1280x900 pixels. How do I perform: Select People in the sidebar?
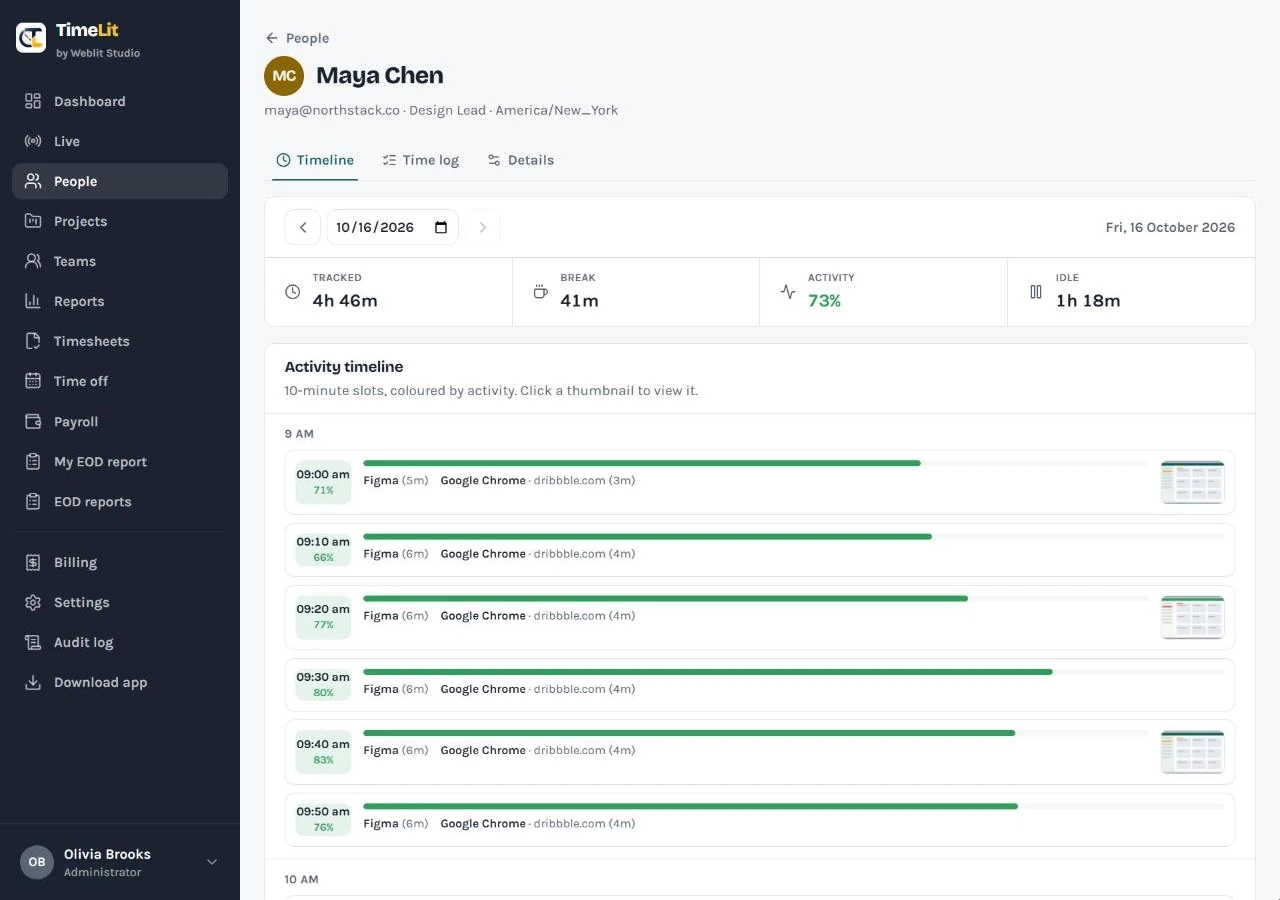click(x=120, y=181)
